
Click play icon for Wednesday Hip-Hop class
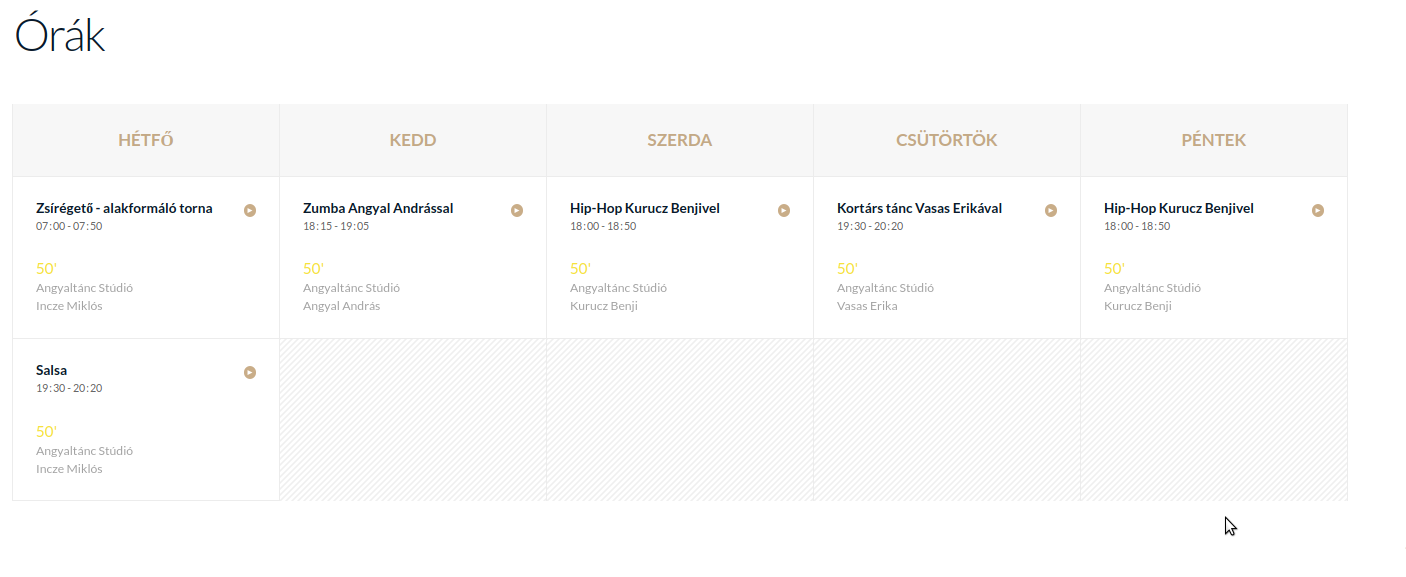[x=784, y=210]
